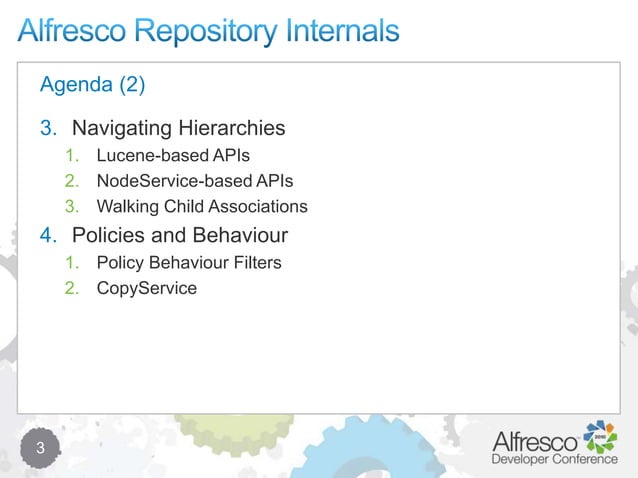The height and width of the screenshot is (478, 638).
Task: Click the "Policies and Behaviour" item
Action: 180,235
